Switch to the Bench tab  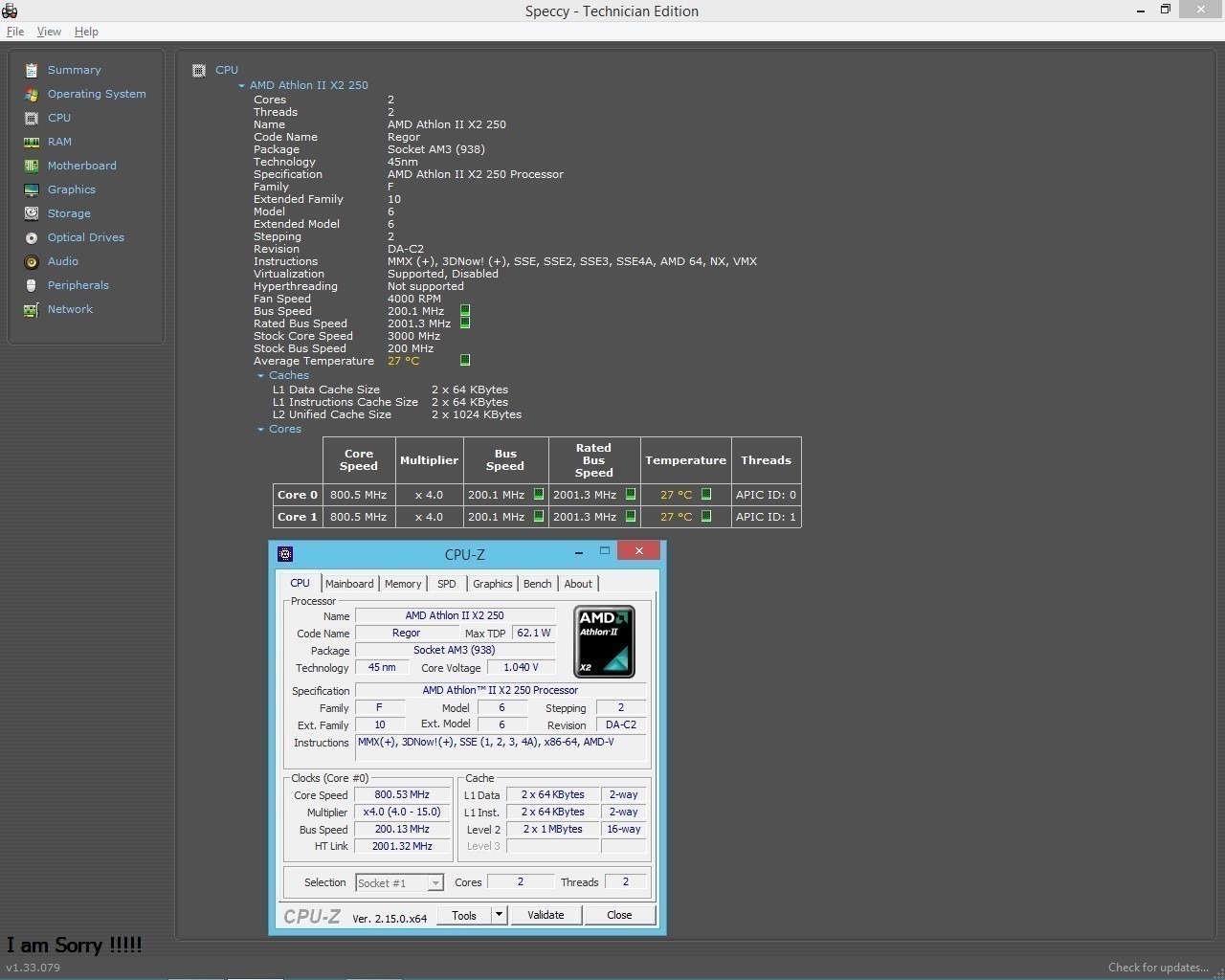coord(538,584)
